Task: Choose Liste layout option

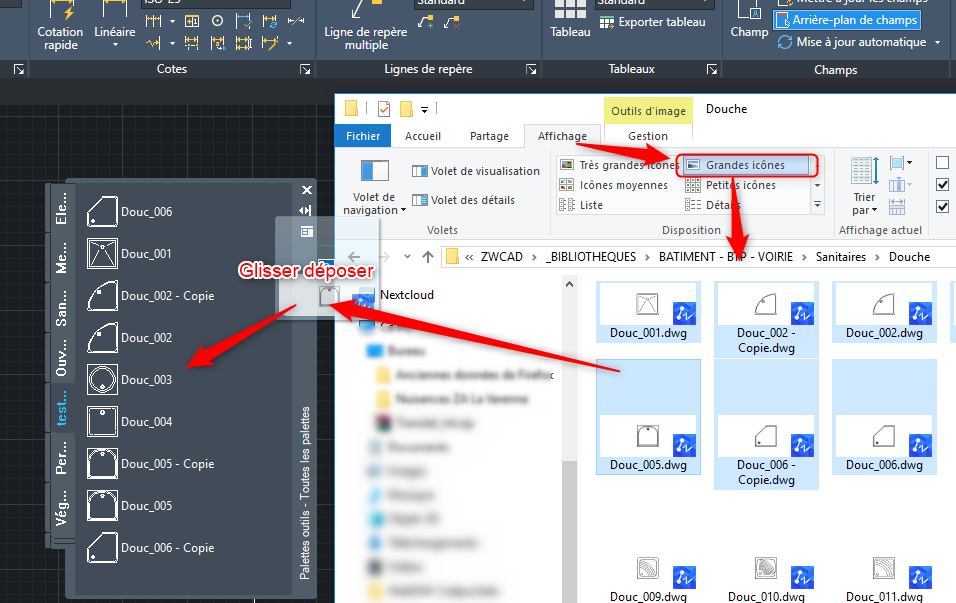Action: pyautogui.click(x=581, y=205)
